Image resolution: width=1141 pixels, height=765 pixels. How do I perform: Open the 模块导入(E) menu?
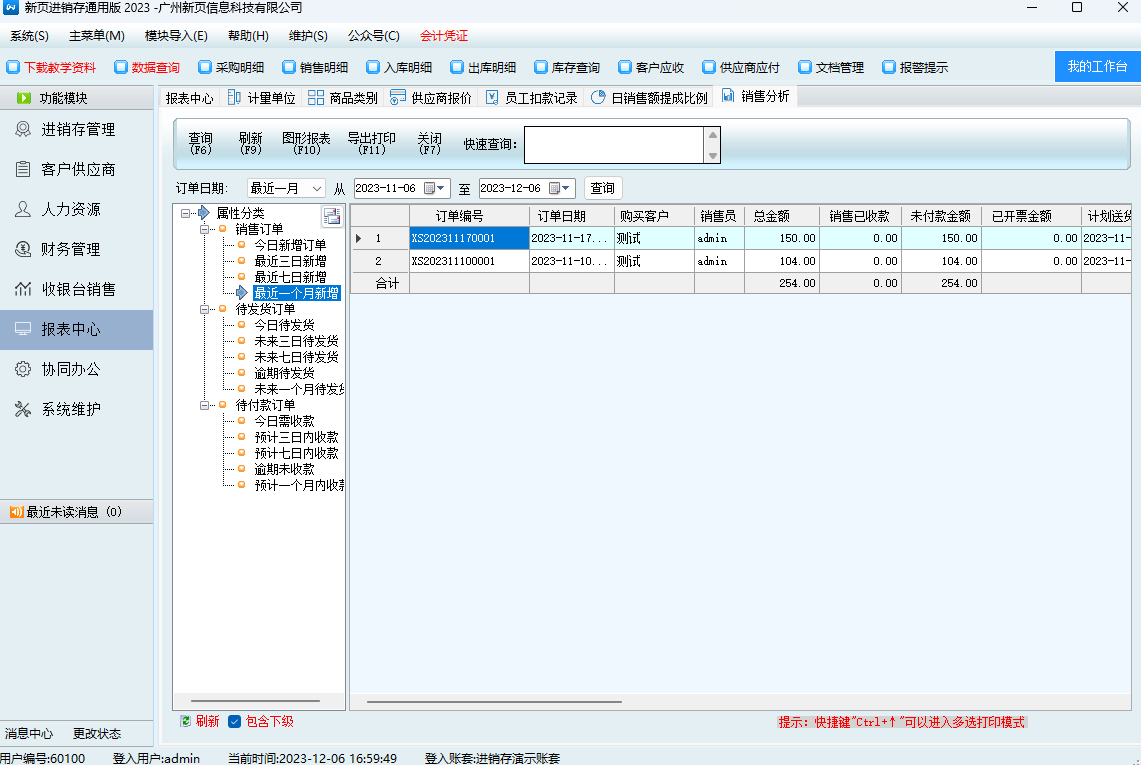tap(176, 36)
